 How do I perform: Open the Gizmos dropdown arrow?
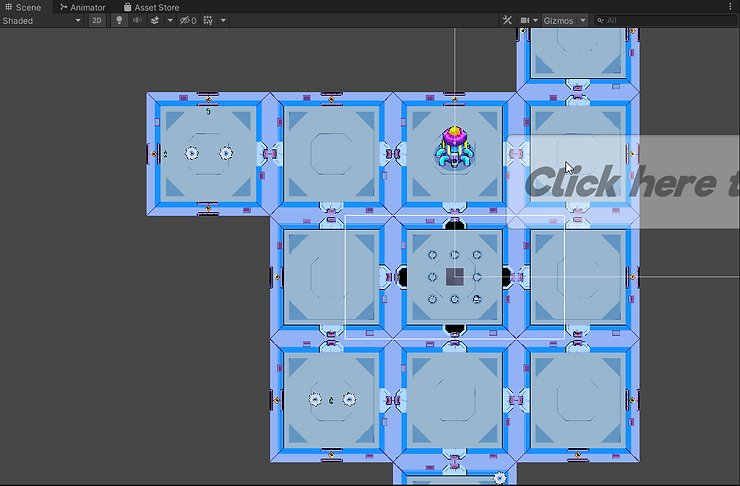583,20
